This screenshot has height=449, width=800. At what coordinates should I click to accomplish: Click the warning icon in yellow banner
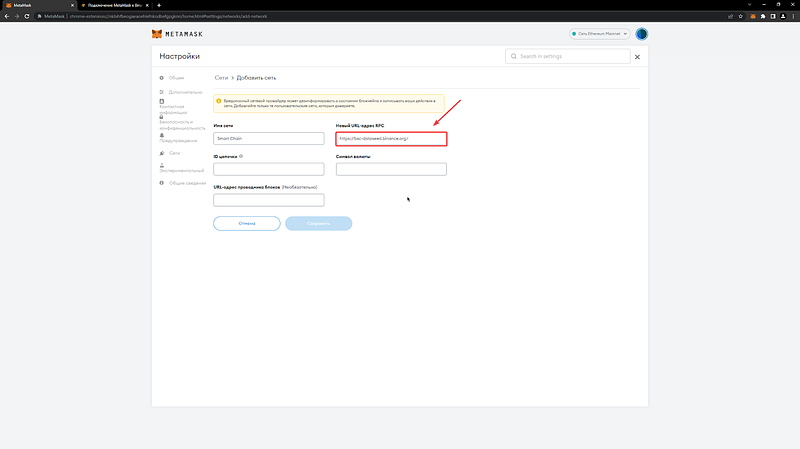pyautogui.click(x=219, y=101)
